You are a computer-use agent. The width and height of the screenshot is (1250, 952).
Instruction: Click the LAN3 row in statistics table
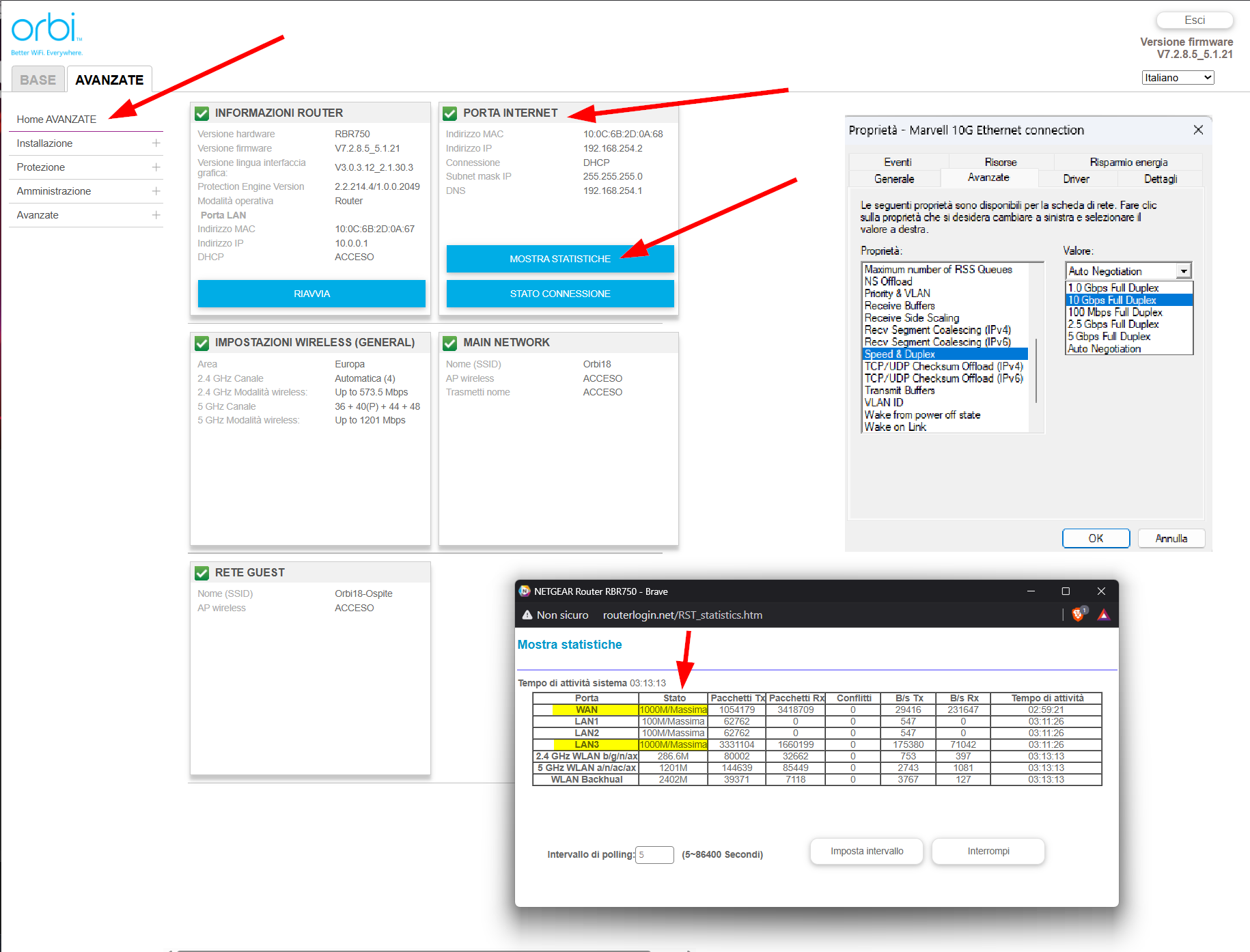(x=817, y=745)
